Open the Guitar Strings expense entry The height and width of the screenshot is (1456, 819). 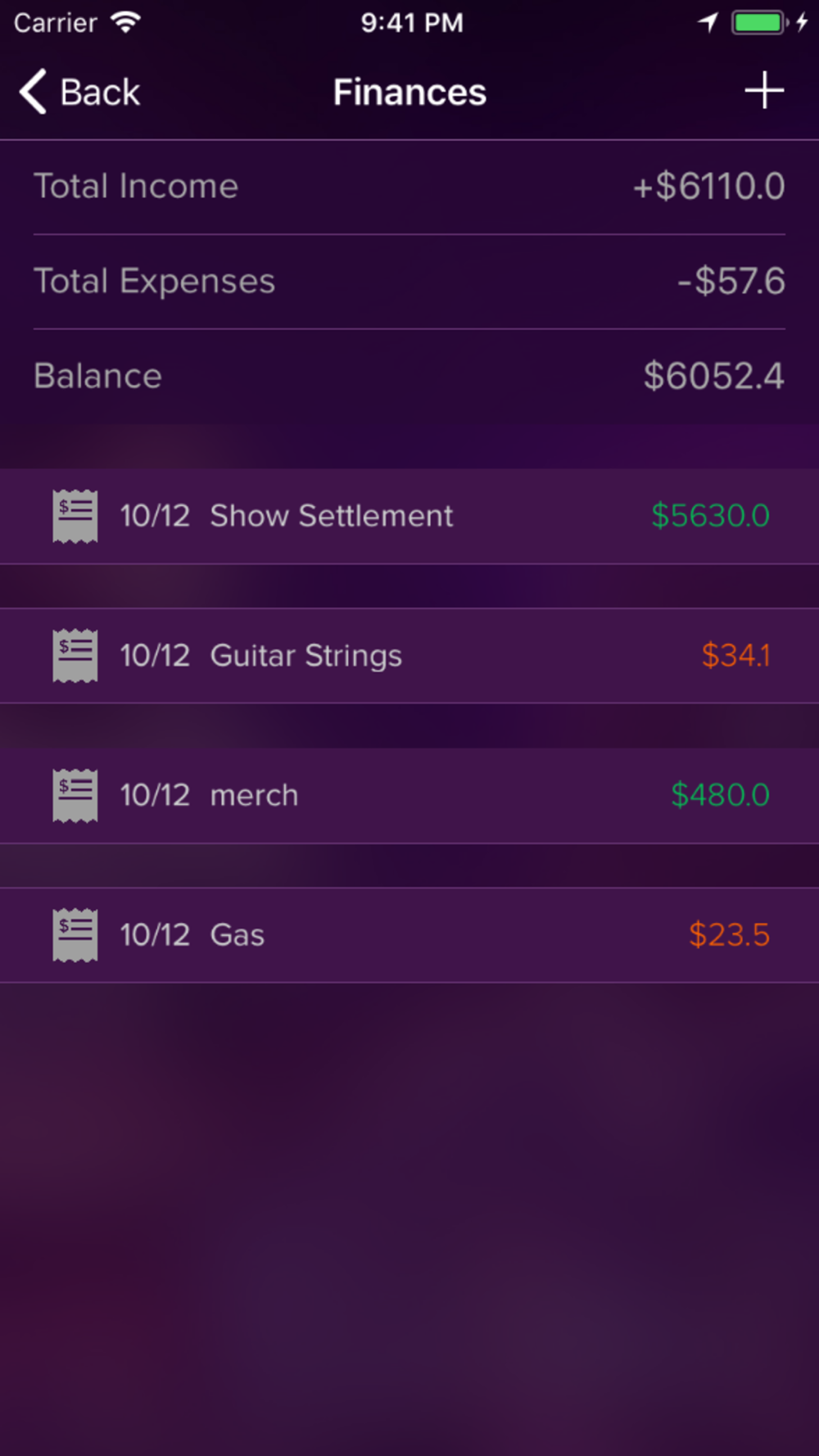409,655
